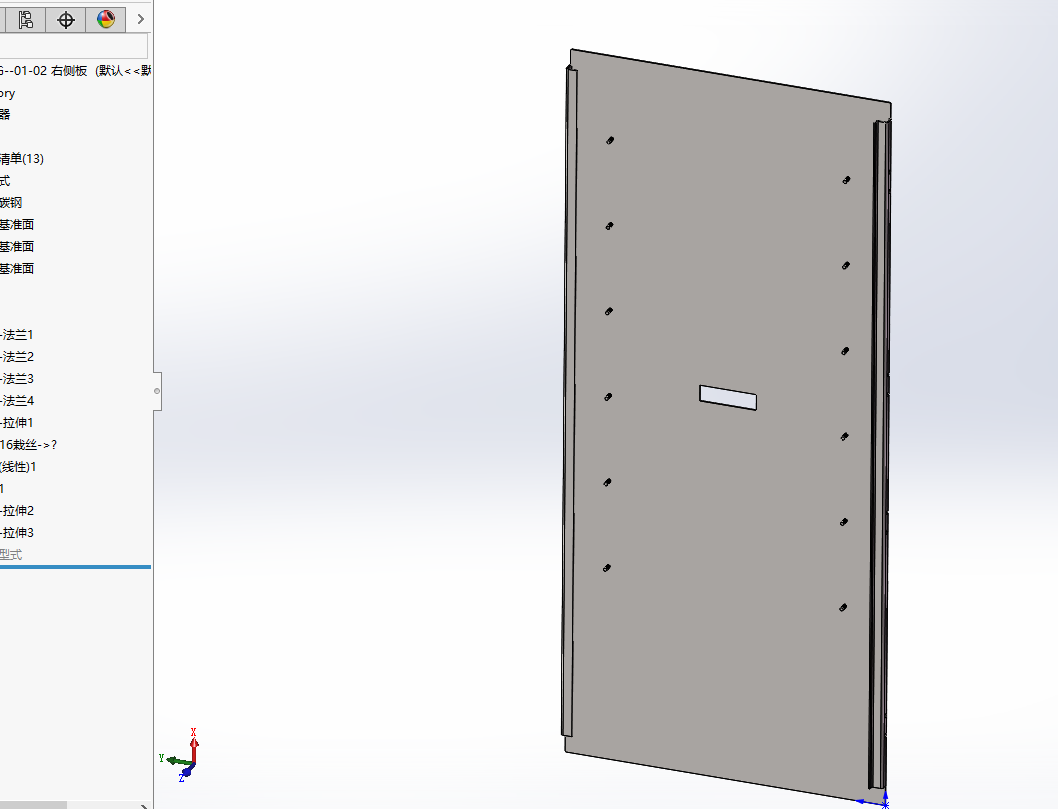Select the 16栽丝->? feature

(28, 445)
